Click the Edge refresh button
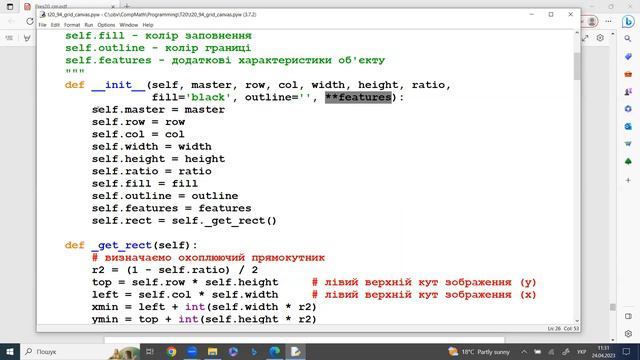This screenshot has width=640, height=360. click(x=30, y=21)
